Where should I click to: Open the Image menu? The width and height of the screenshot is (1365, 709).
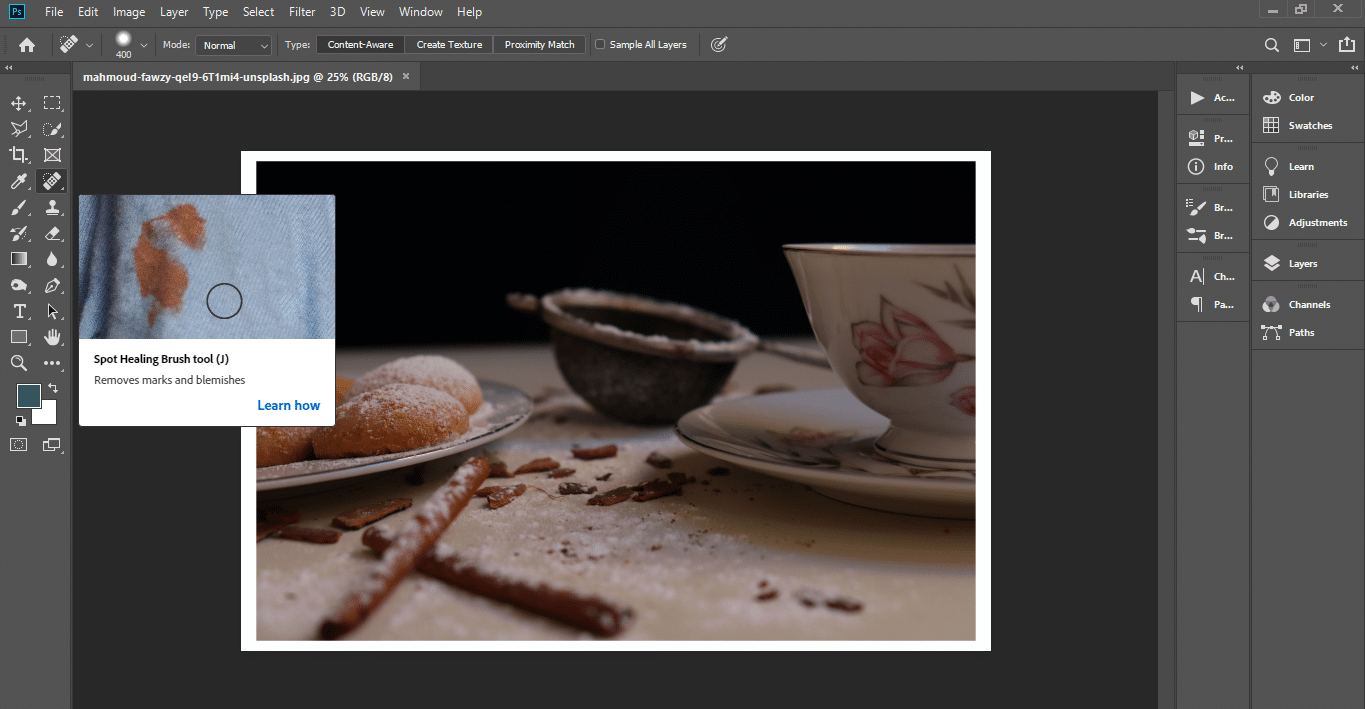coord(129,12)
